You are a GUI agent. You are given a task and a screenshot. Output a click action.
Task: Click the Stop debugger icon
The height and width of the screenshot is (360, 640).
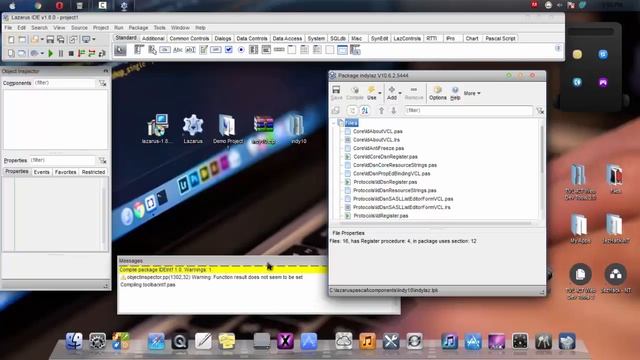71,53
